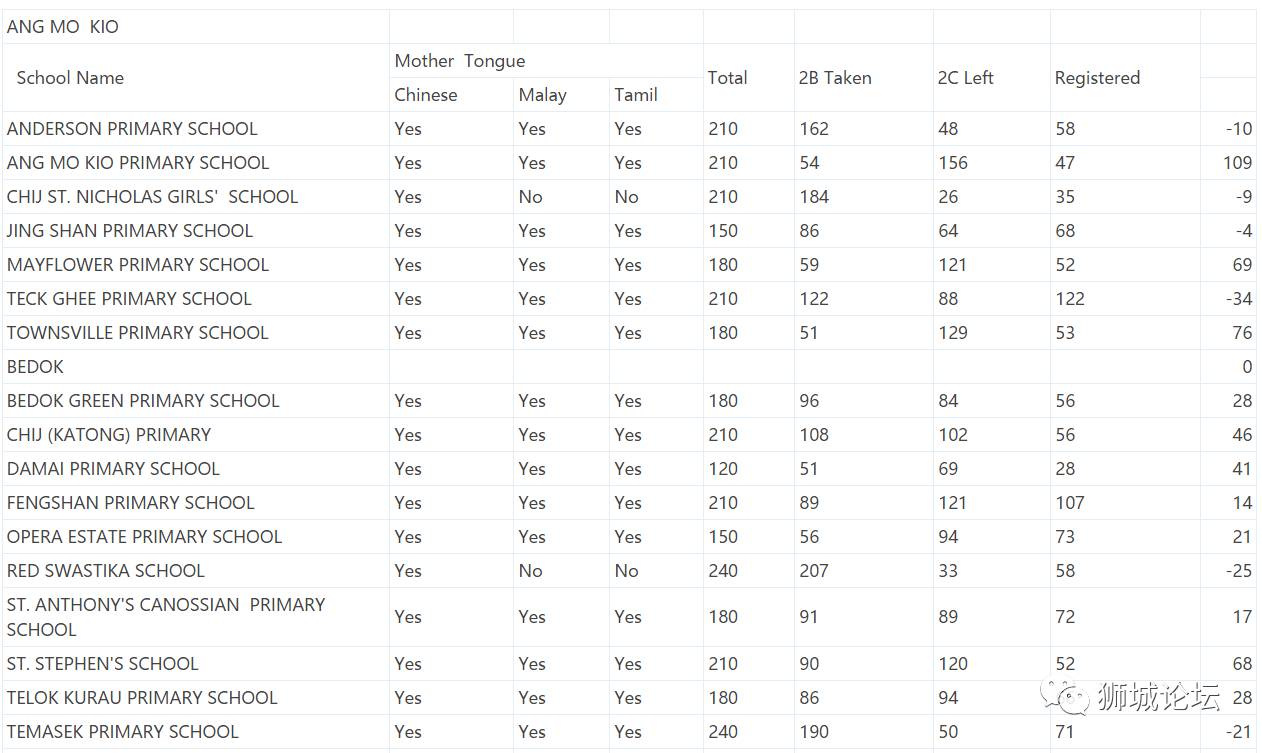Click the ANDERSON PRIMARY SCHOOL name cell
The height and width of the screenshot is (753, 1262).
[x=132, y=129]
